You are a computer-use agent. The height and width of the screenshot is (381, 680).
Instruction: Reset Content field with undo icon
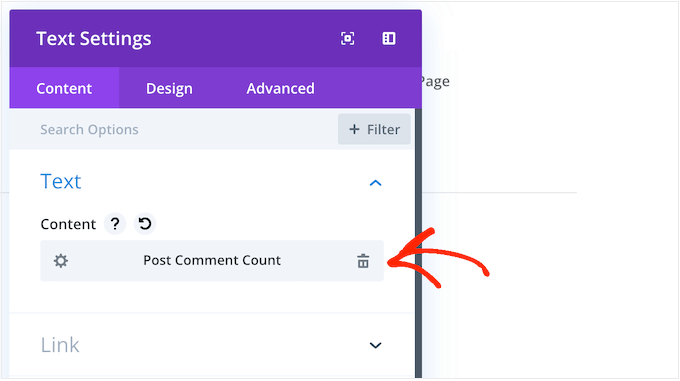145,224
